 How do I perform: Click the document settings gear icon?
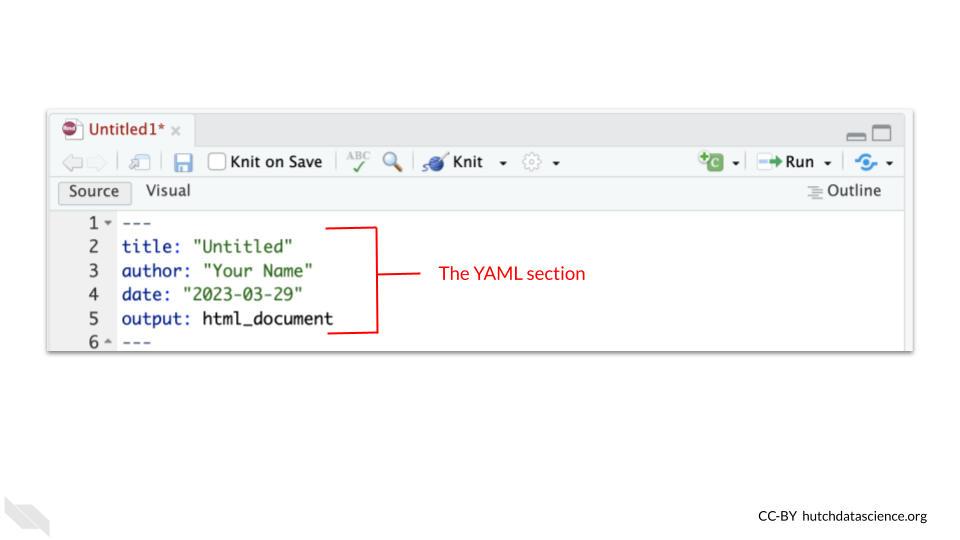click(x=531, y=162)
